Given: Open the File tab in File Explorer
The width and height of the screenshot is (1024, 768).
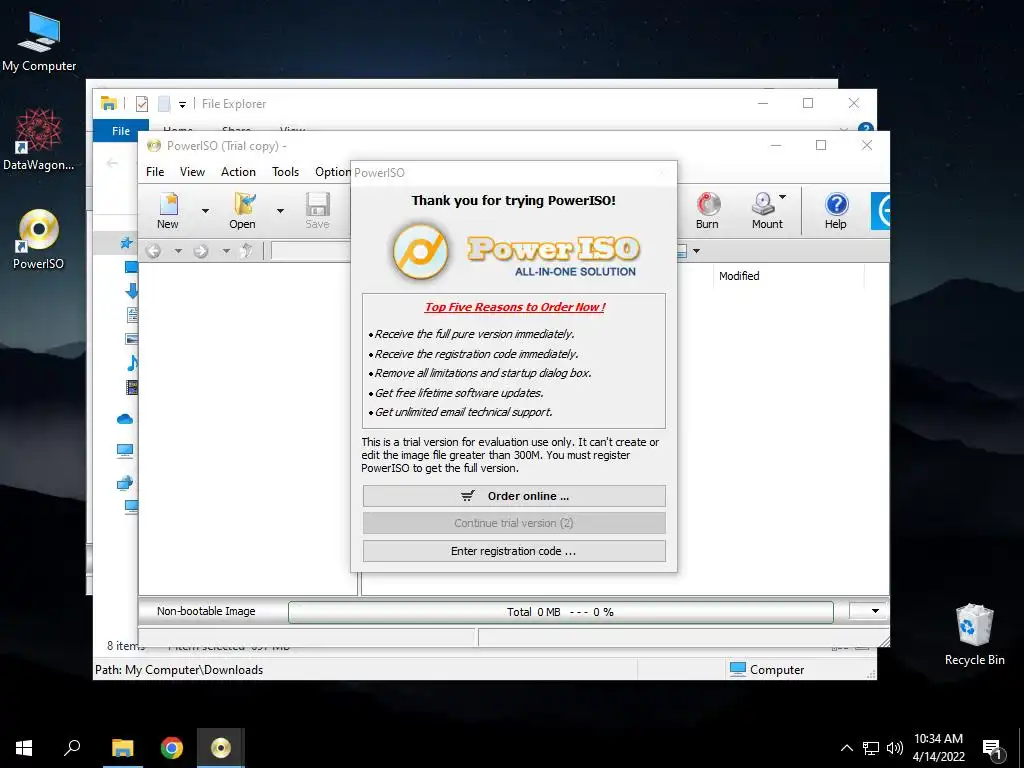Looking at the screenshot, I should tap(121, 131).
